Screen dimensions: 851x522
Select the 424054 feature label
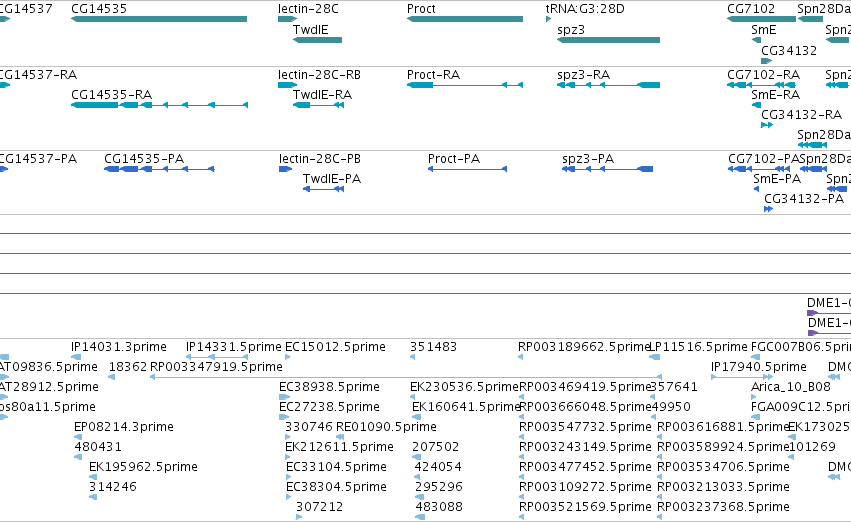[437, 467]
